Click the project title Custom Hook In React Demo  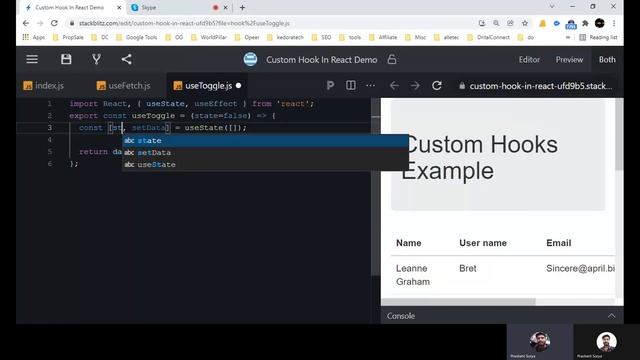coord(322,60)
